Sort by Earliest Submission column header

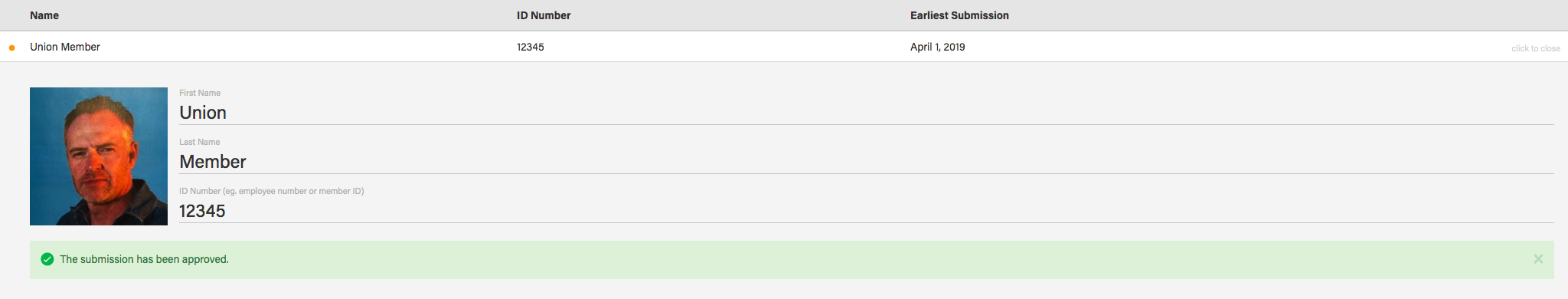pos(959,15)
